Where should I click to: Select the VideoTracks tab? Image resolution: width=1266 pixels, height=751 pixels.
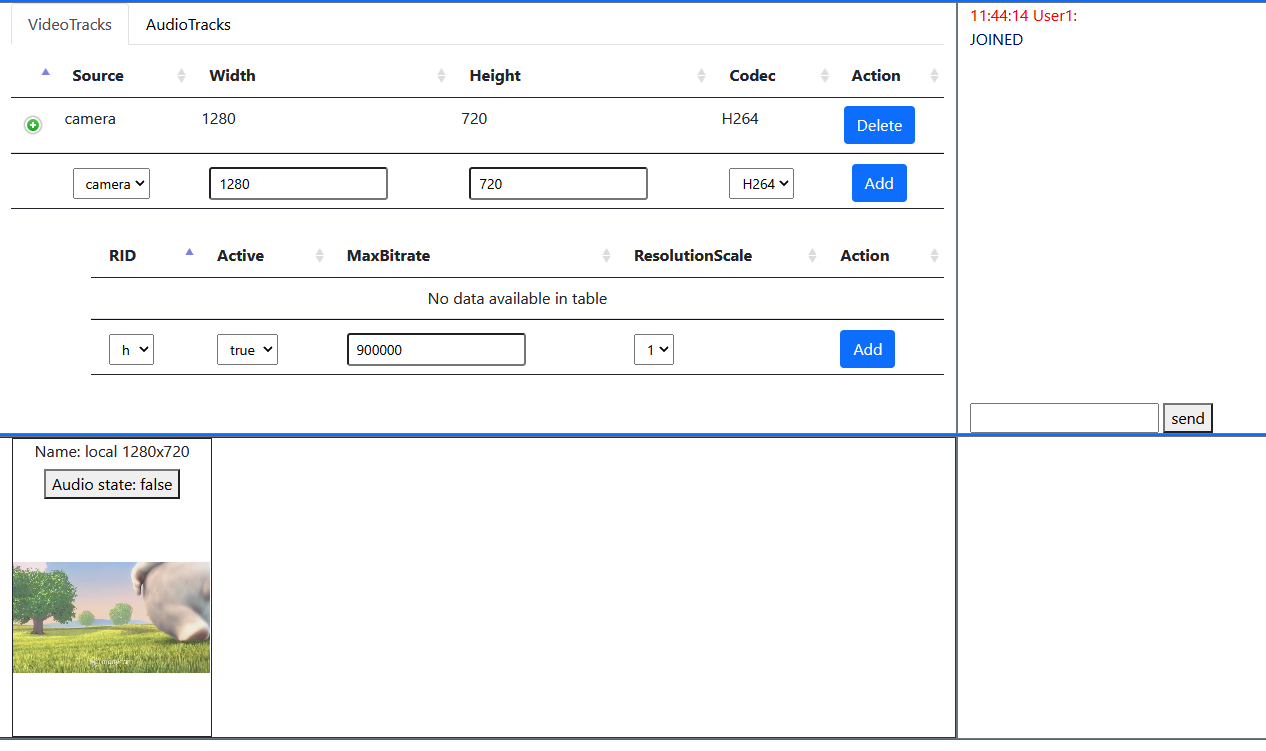70,25
